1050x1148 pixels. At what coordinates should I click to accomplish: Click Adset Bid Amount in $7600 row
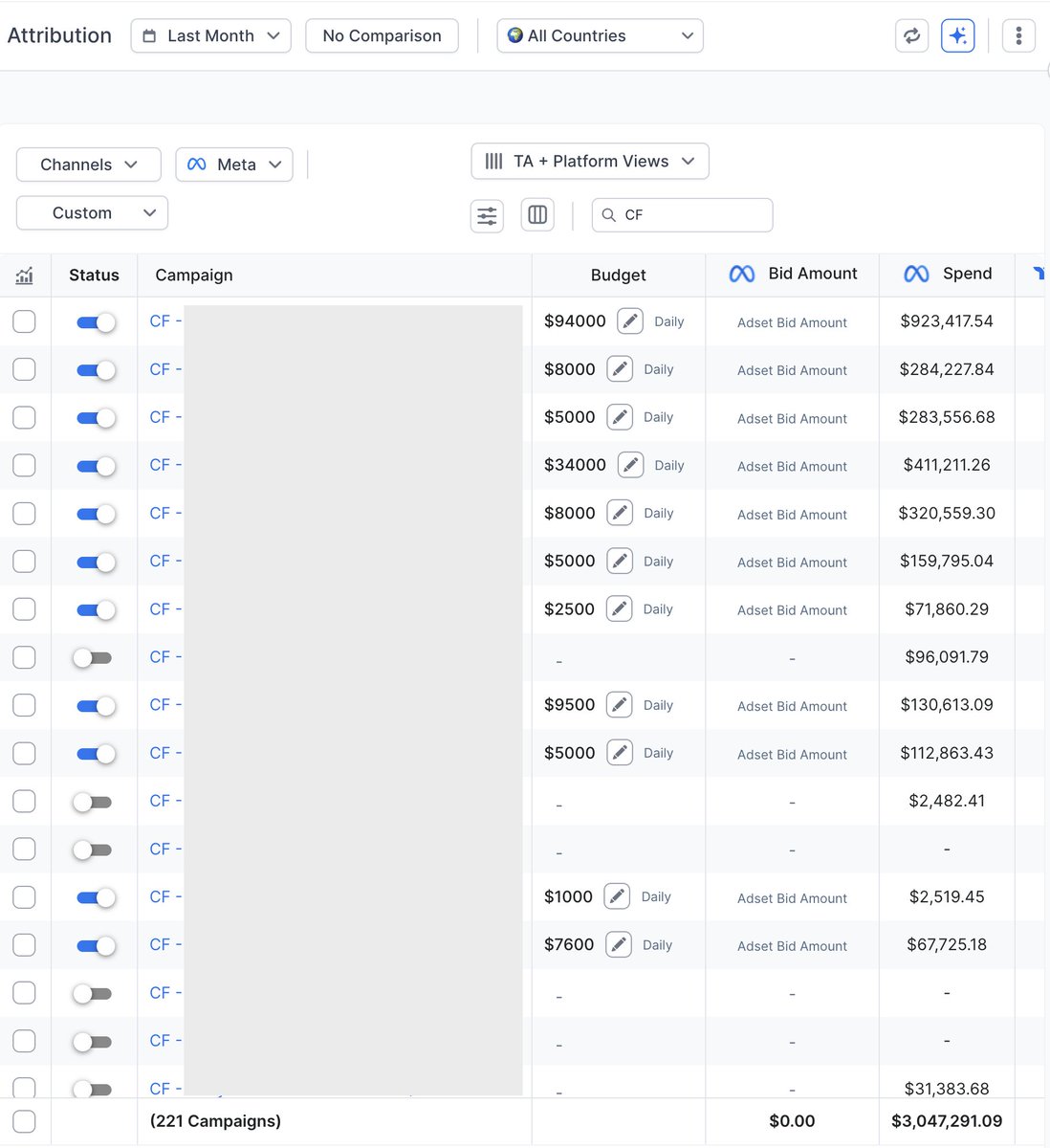792,946
